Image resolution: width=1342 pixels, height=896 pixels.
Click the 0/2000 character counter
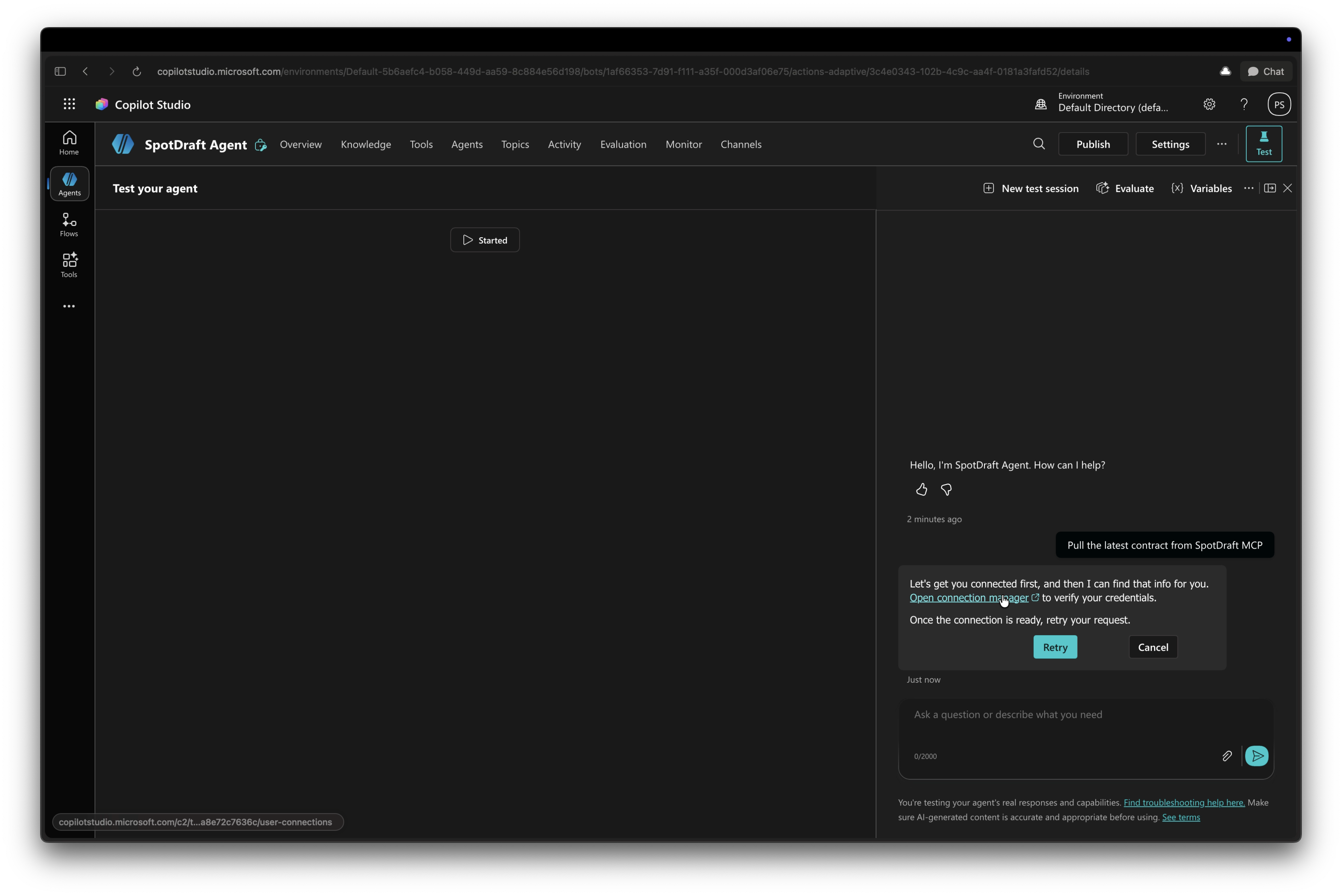925,756
